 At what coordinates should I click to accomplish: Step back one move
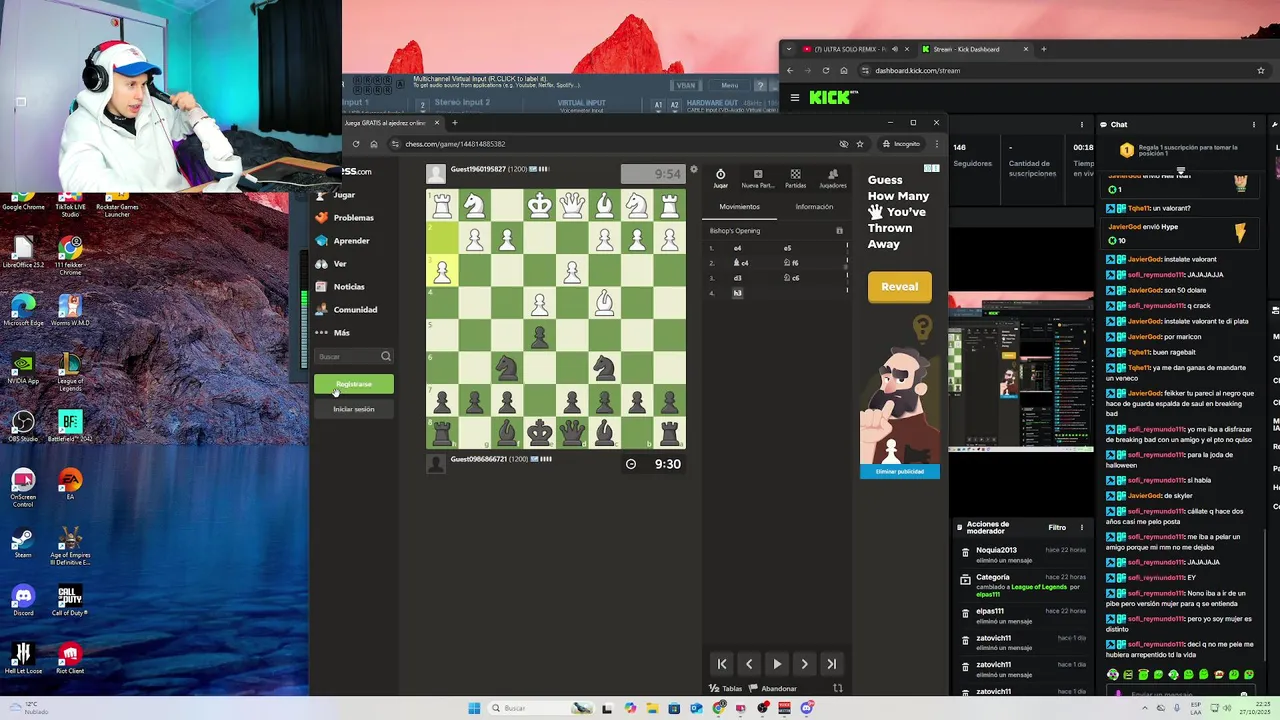[x=749, y=664]
